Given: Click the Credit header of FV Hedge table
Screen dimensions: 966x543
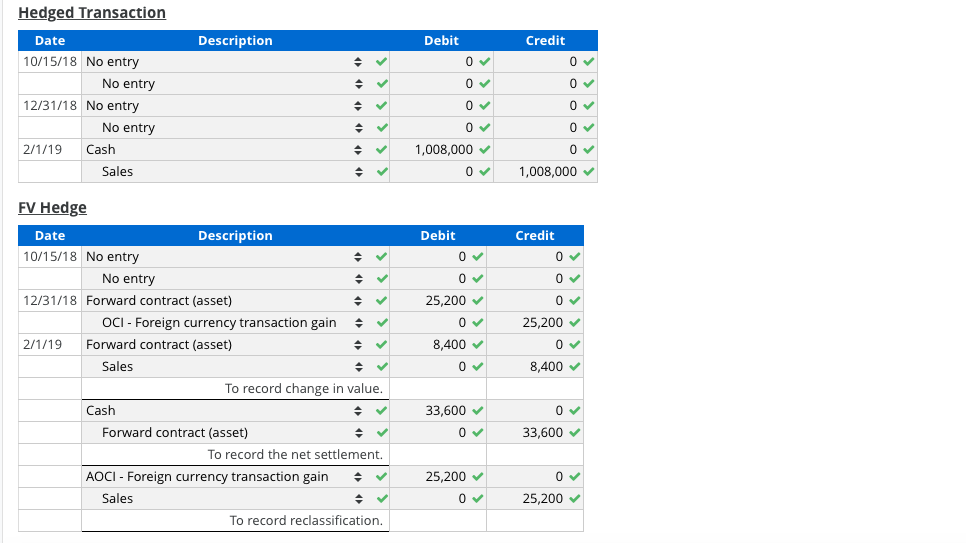Looking at the screenshot, I should [535, 235].
